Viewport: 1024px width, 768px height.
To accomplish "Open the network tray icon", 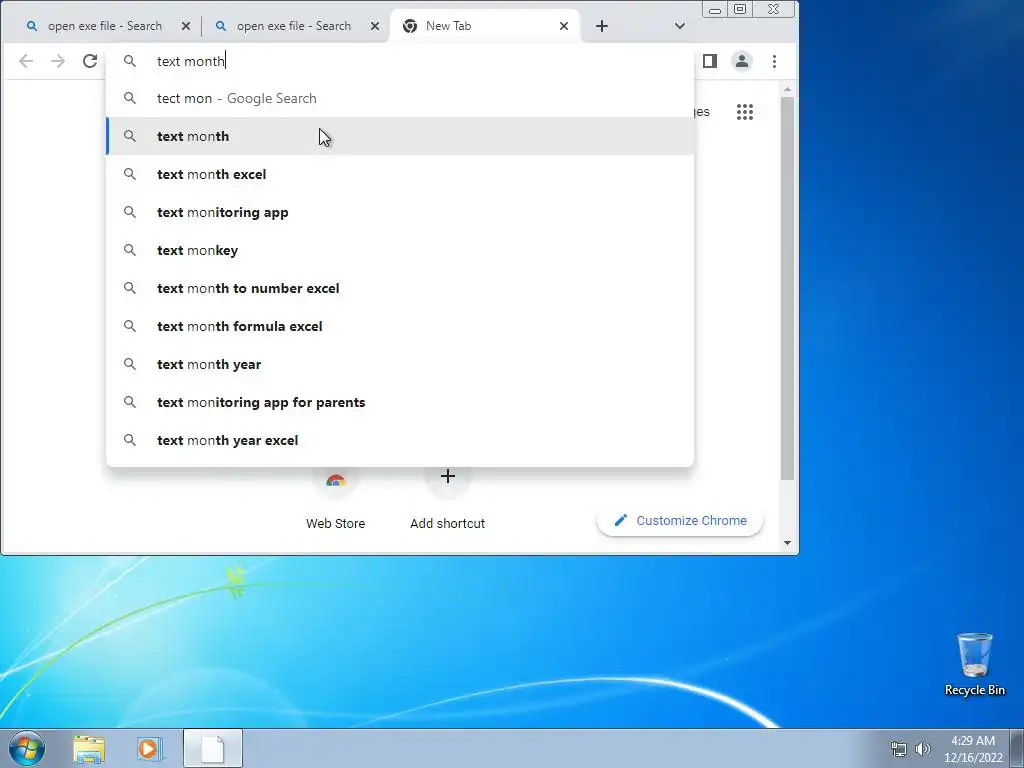I will (899, 749).
